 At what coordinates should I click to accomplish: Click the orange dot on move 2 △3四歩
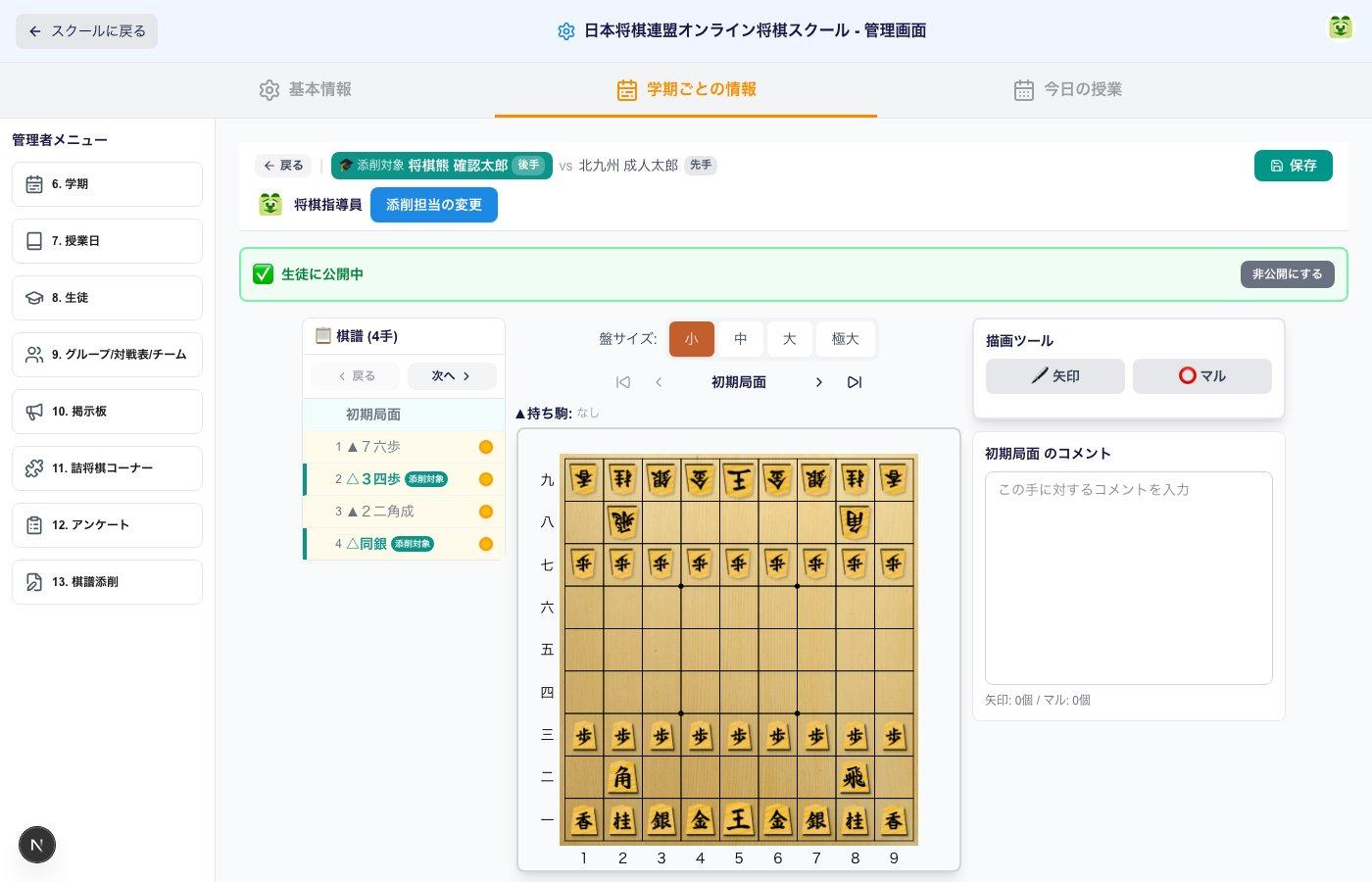485,479
